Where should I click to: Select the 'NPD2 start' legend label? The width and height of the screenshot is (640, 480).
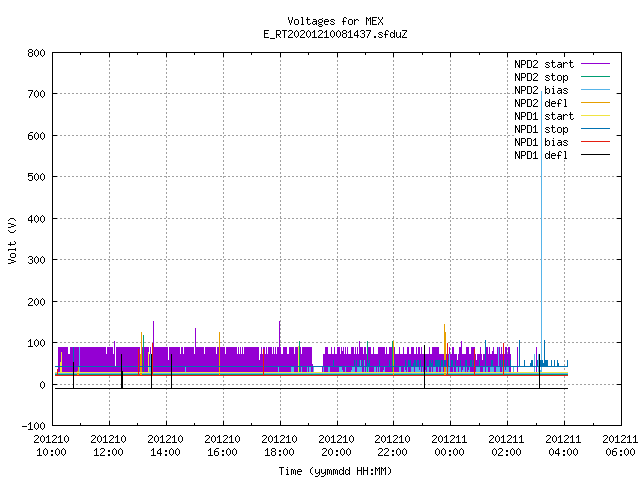(x=544, y=64)
